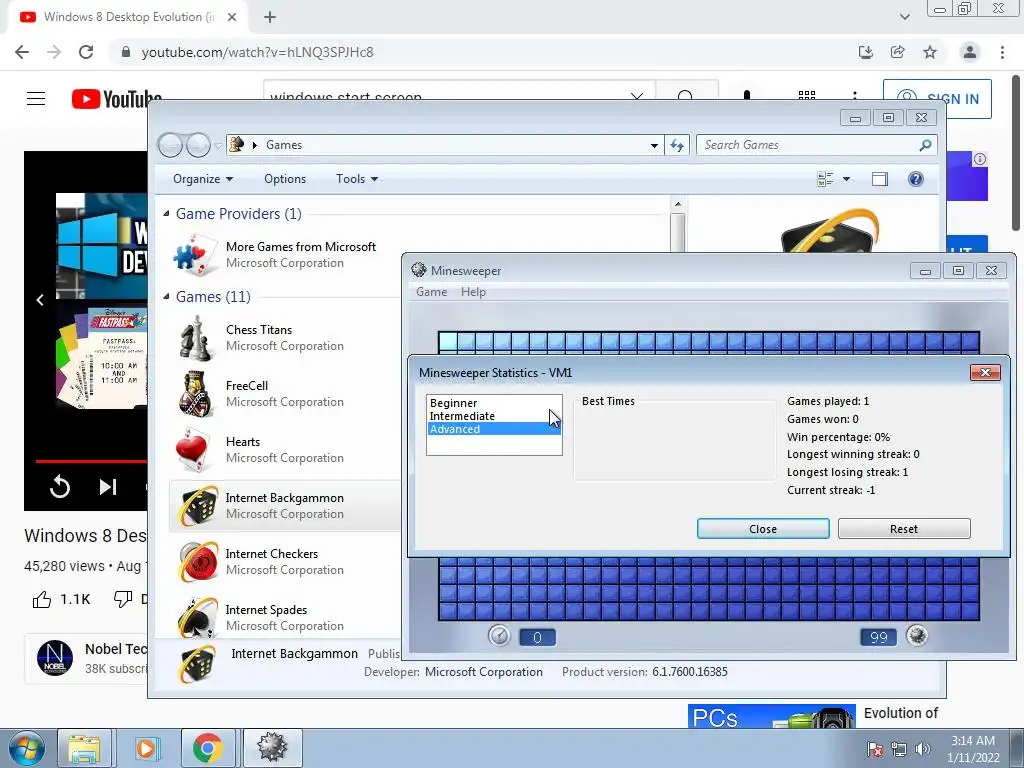This screenshot has height=768, width=1024.
Task: Click the Chrome address bar URL
Action: [257, 52]
